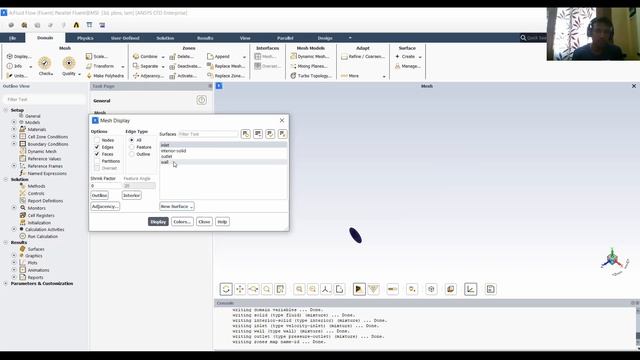
Task: Click Dynamic Mesh in Mesh Models group
Action: [309, 56]
